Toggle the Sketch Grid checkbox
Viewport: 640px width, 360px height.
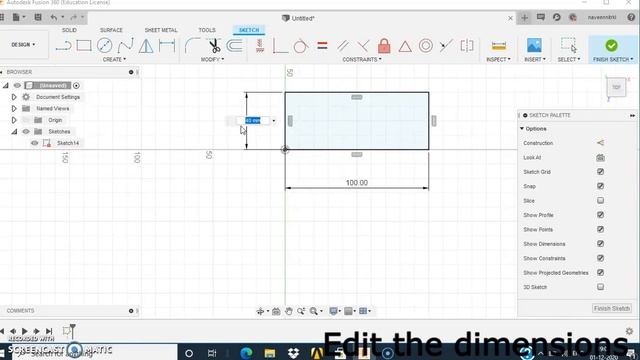click(x=600, y=172)
